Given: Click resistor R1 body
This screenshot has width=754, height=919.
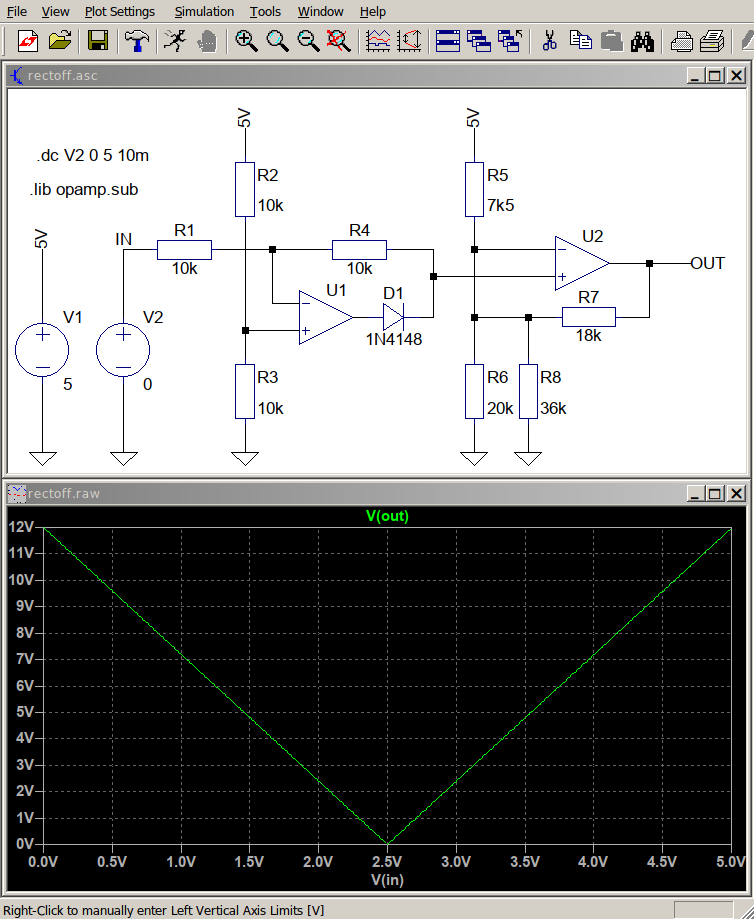Looking at the screenshot, I should [x=184, y=250].
